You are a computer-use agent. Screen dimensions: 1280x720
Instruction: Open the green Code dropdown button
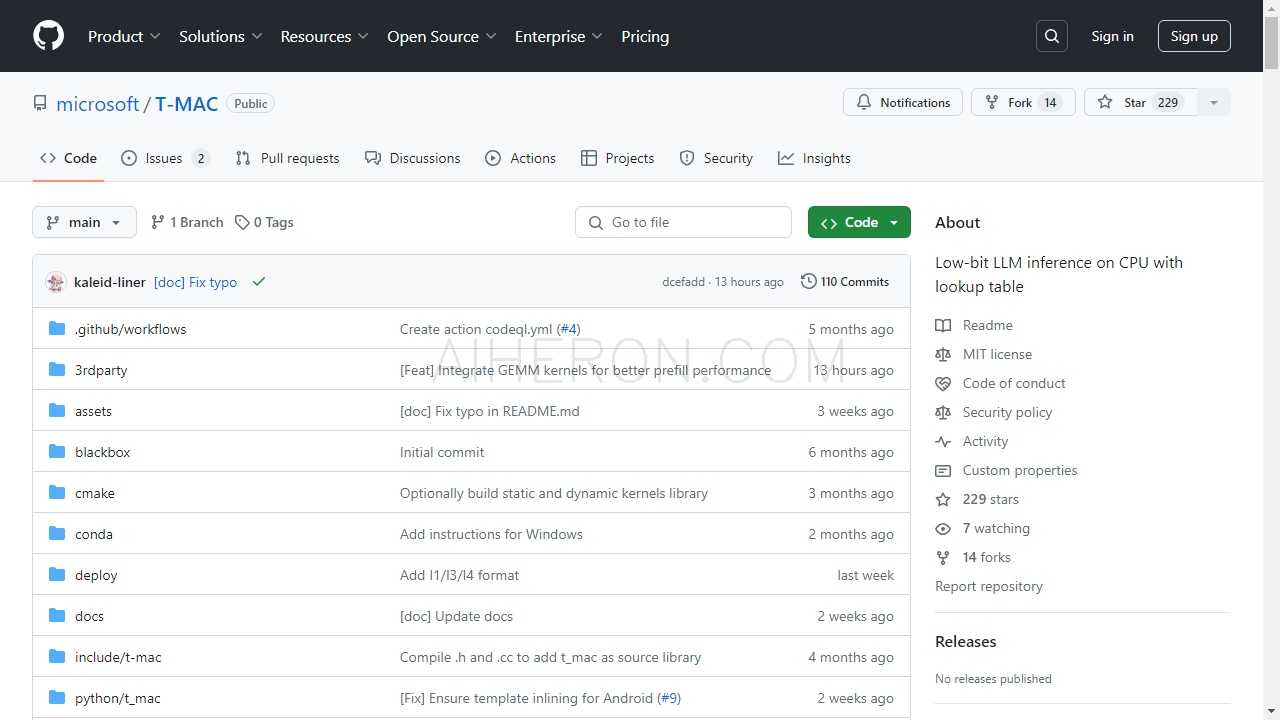(859, 222)
